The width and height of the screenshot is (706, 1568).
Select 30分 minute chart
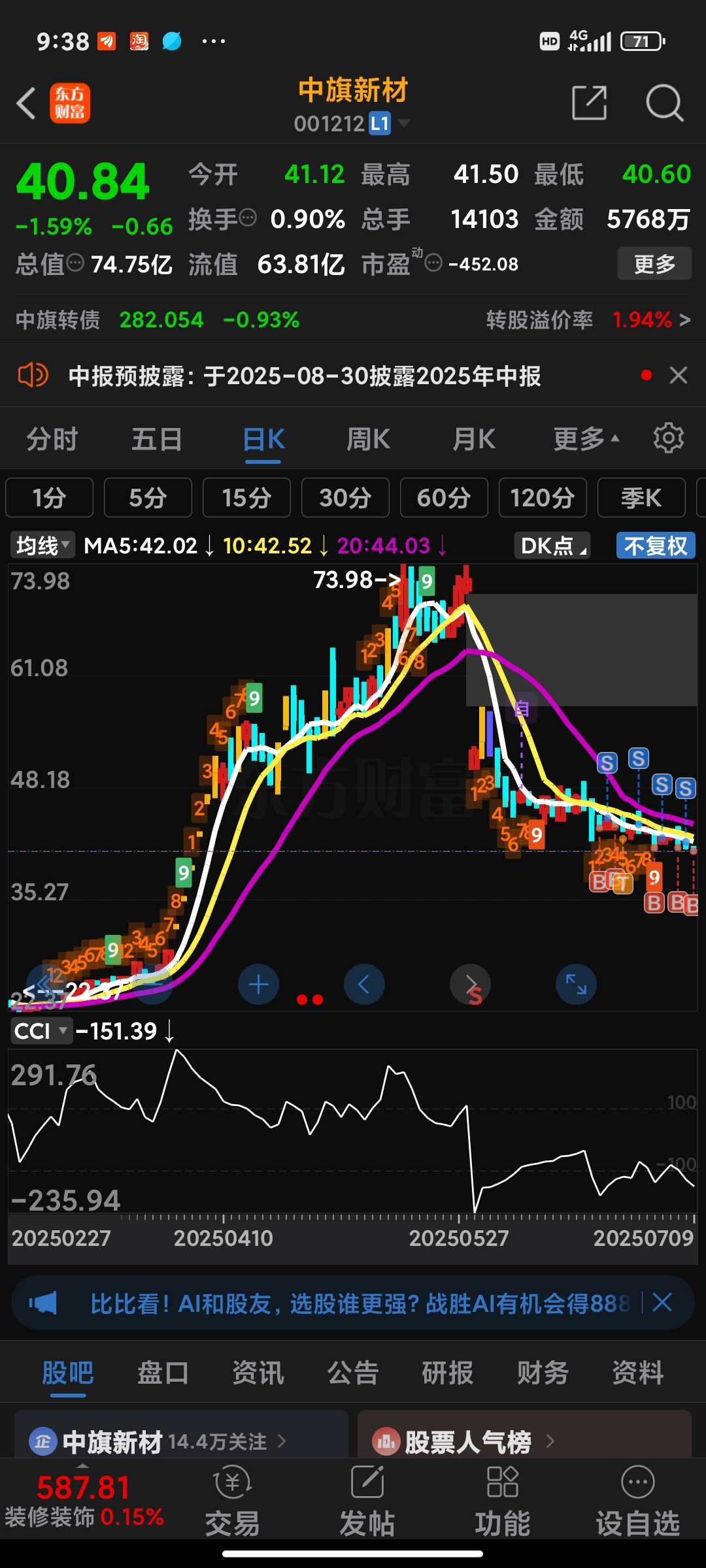[x=345, y=498]
